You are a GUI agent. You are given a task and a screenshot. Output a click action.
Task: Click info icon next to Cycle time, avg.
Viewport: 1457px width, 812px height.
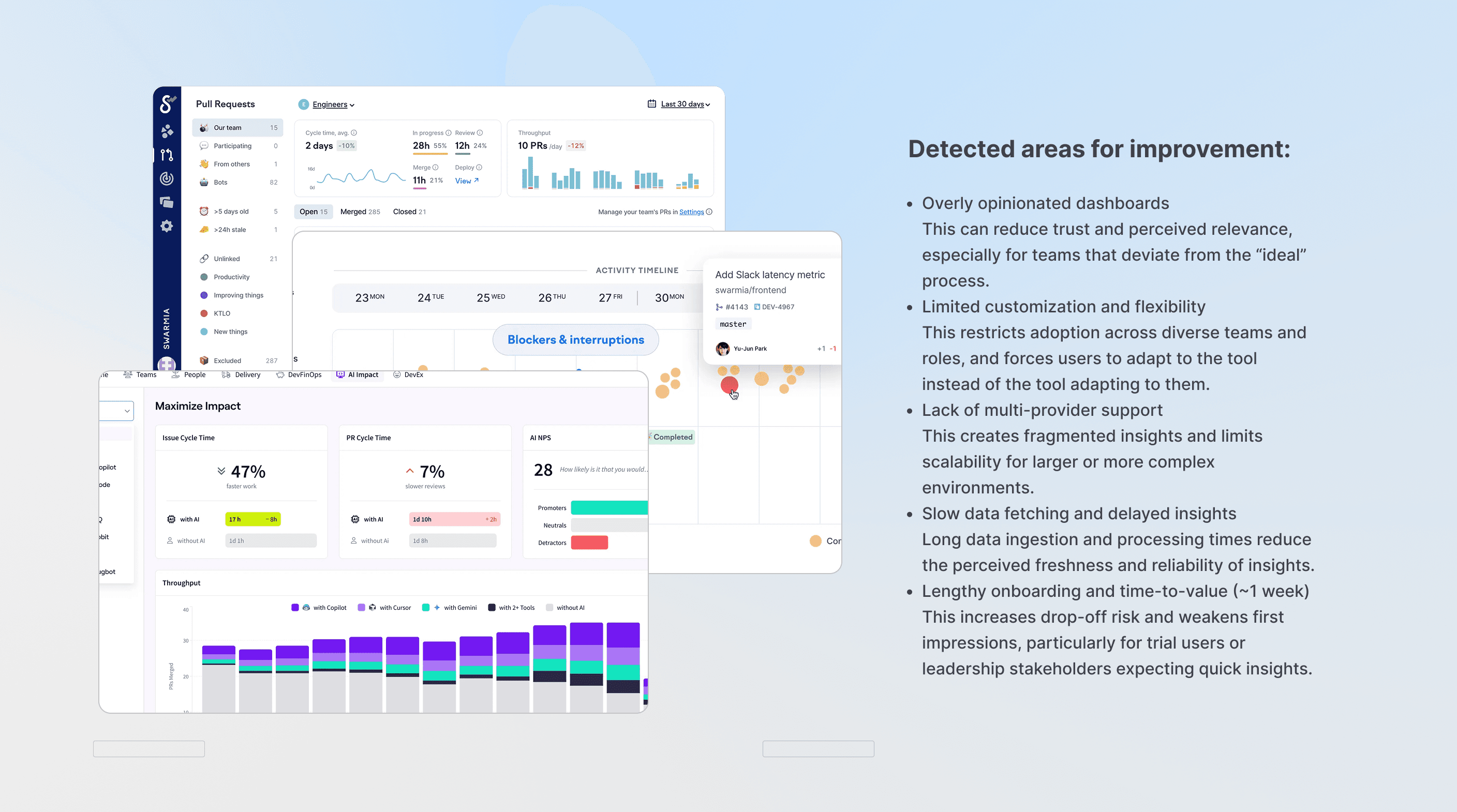354,133
